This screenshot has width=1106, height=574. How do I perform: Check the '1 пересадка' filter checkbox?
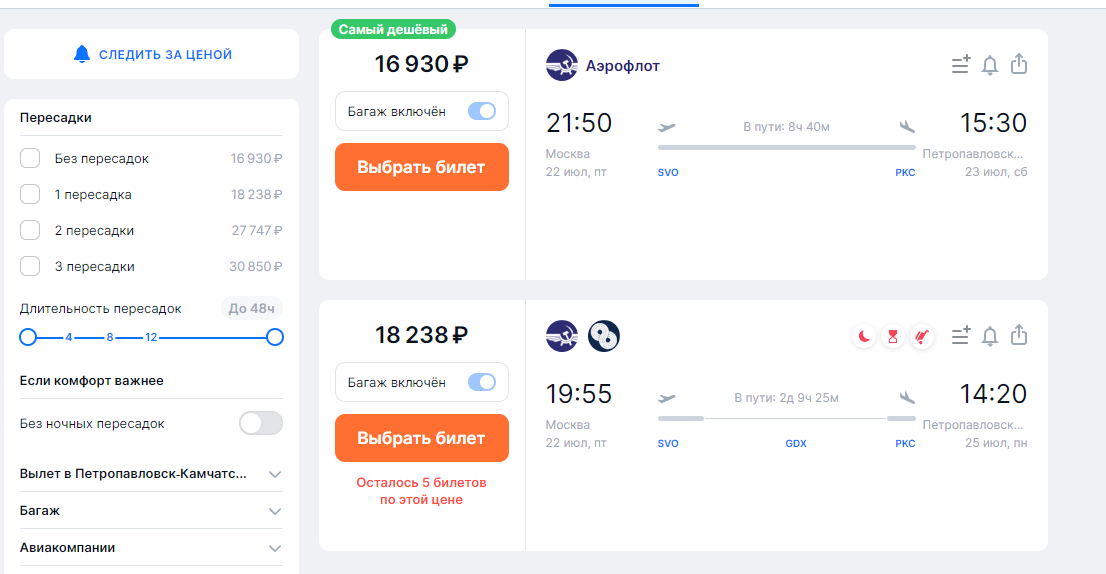pos(30,194)
